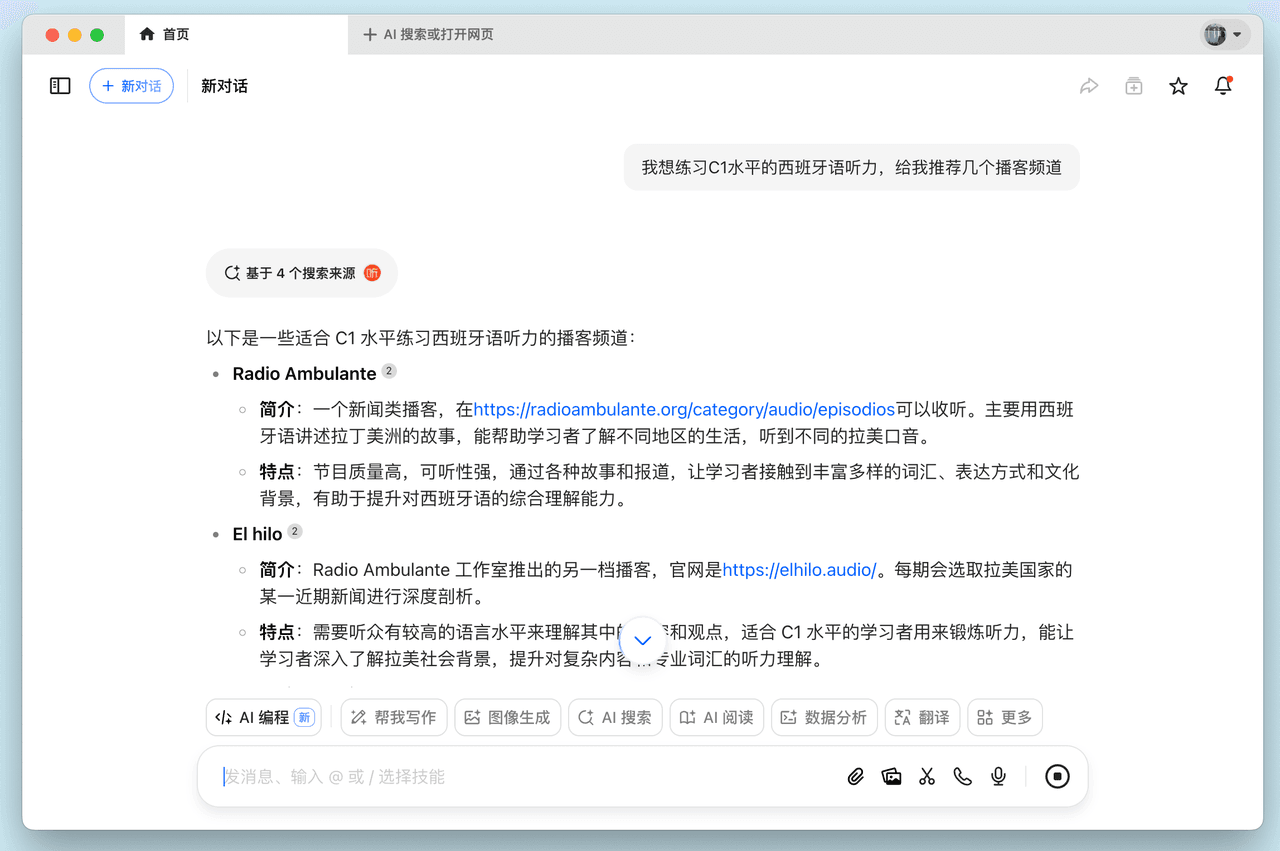Click the share arrow icon
This screenshot has height=851, width=1280.
[1089, 86]
